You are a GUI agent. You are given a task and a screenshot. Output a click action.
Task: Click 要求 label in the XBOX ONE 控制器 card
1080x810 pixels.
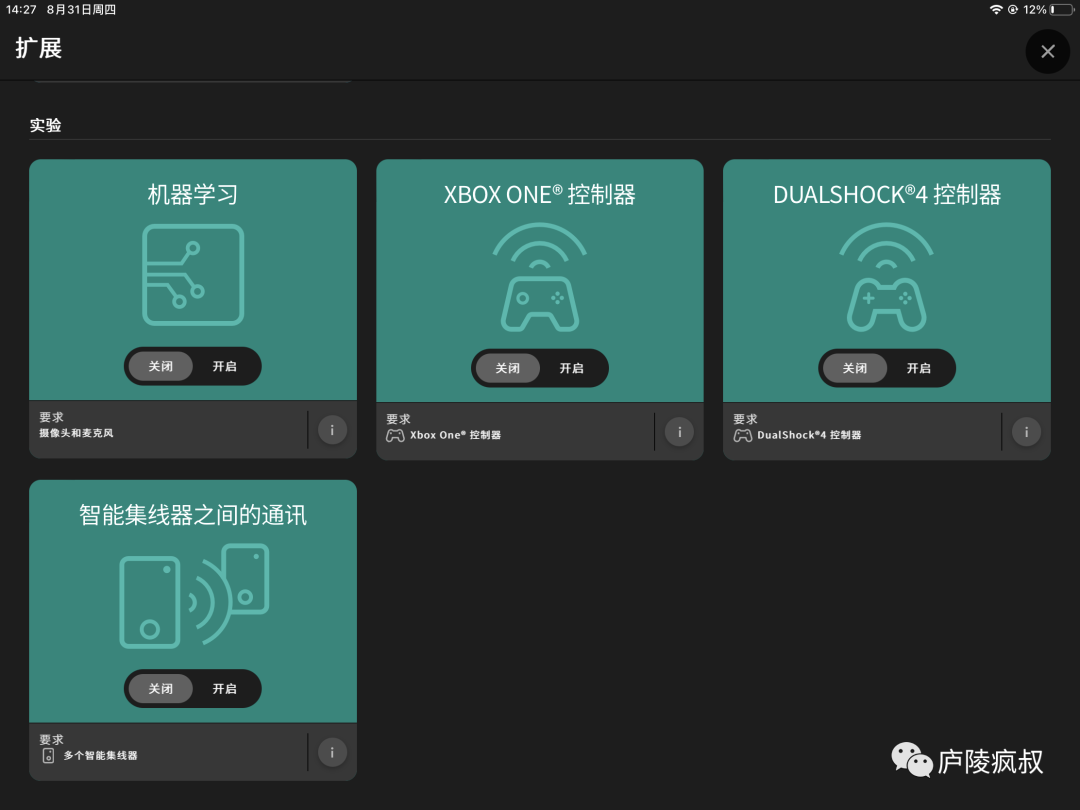[x=399, y=419]
